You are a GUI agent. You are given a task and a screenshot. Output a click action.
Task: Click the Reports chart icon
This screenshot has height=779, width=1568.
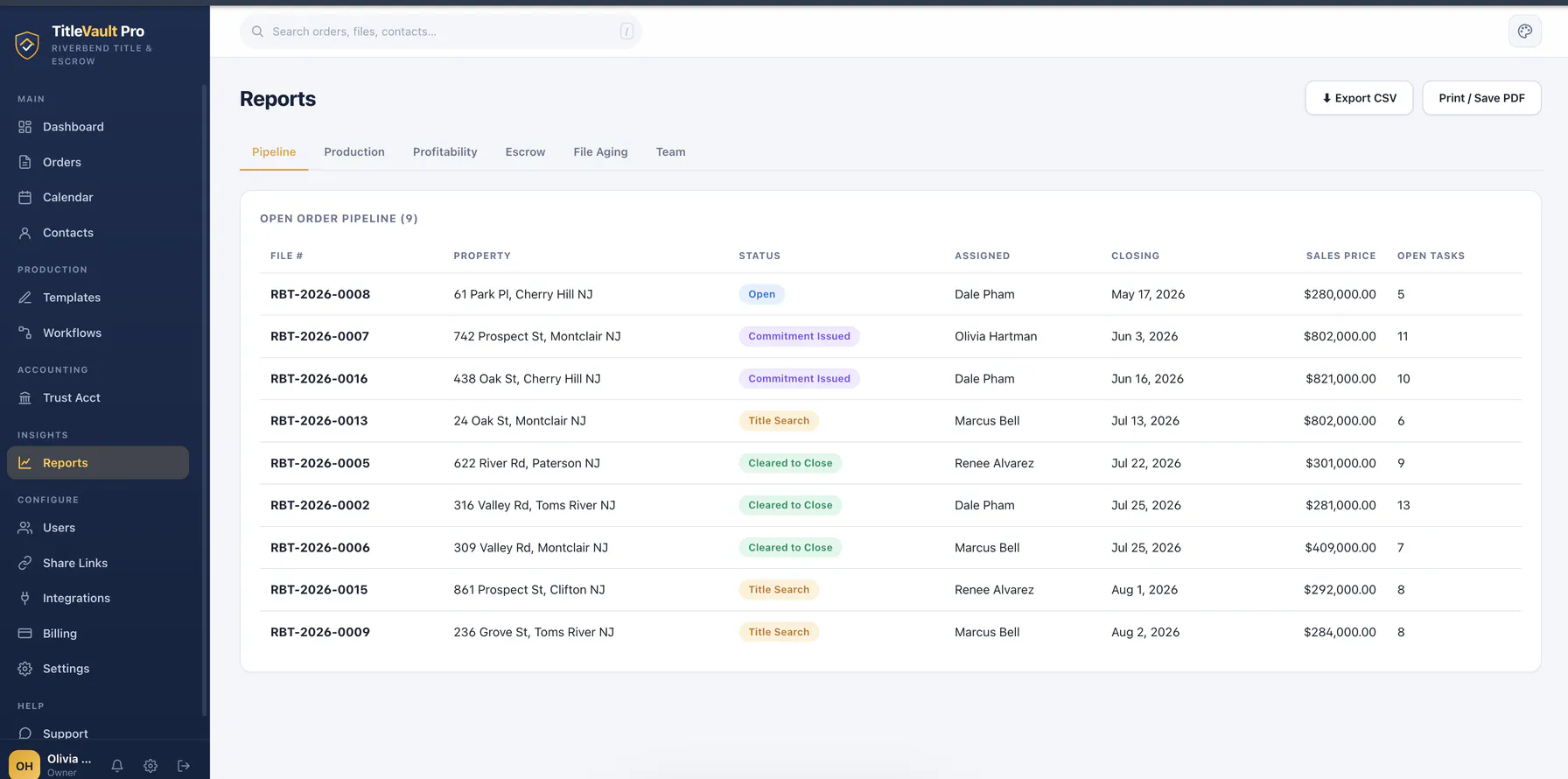[24, 463]
